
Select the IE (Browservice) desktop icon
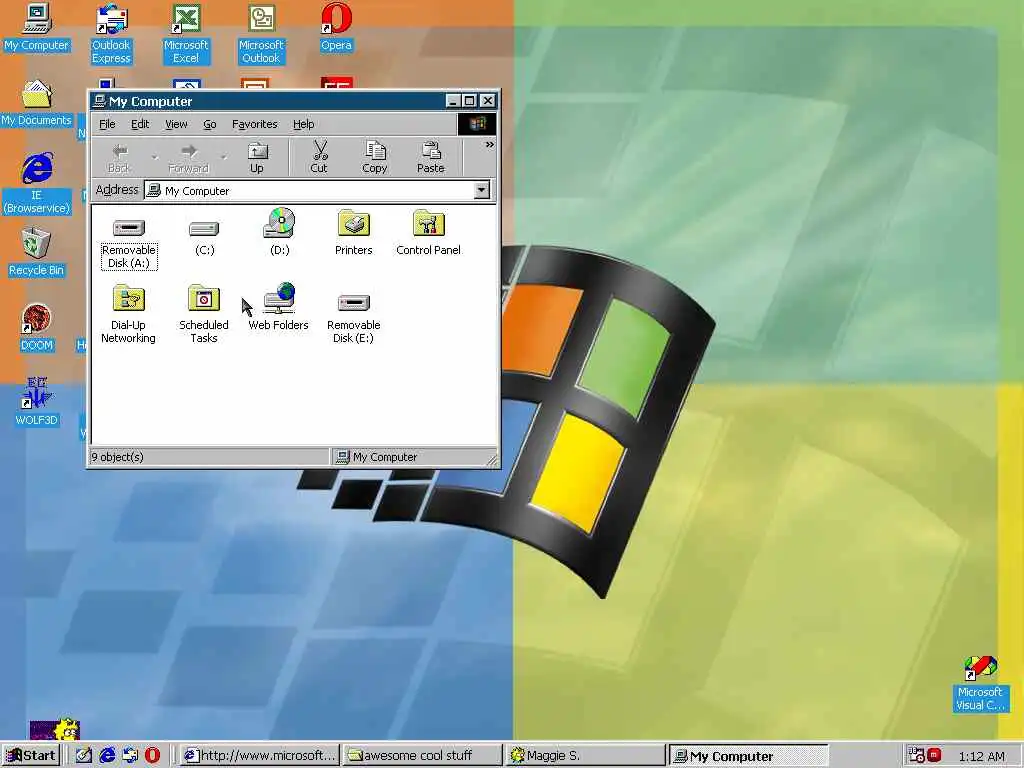pyautogui.click(x=37, y=184)
